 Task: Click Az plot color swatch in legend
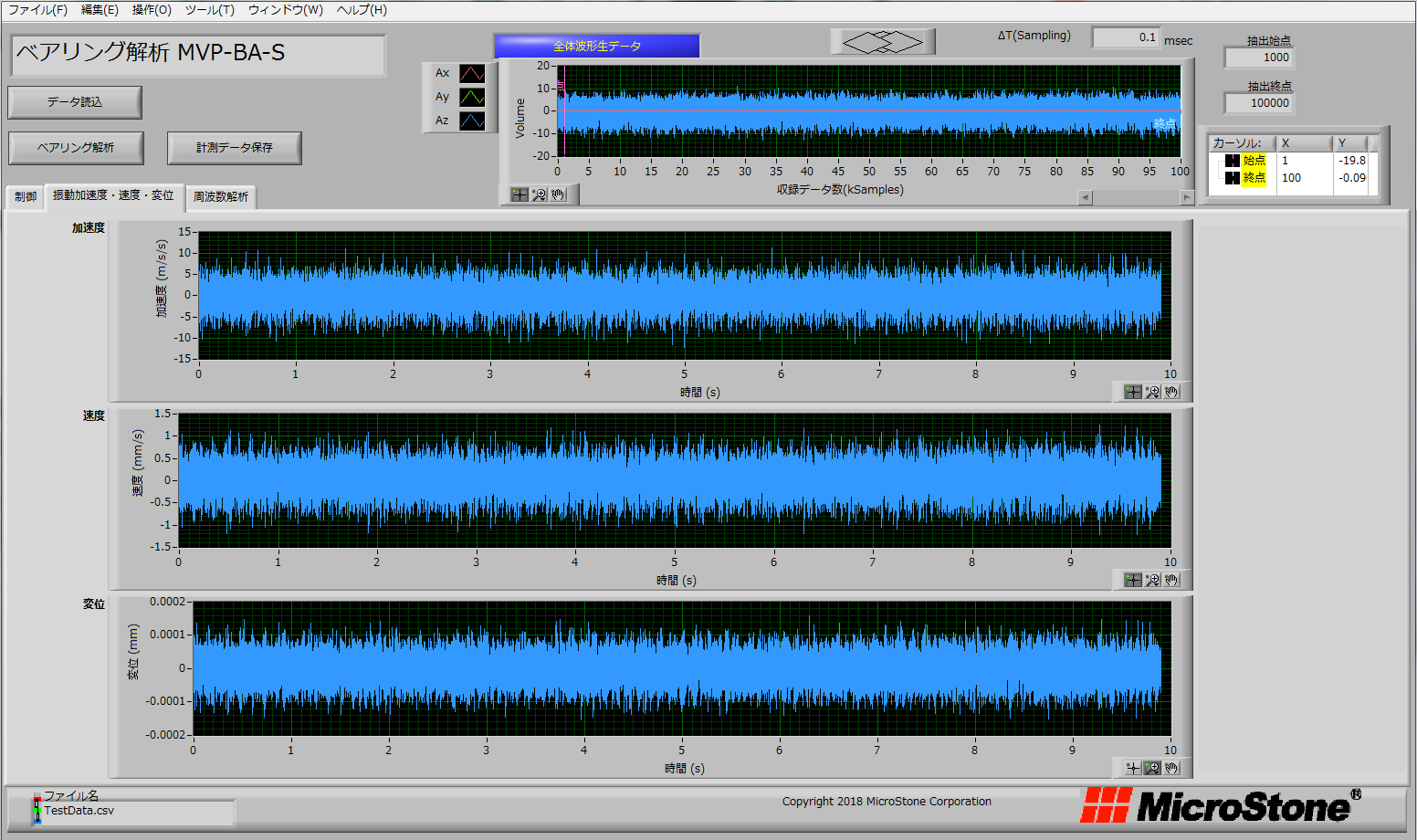[472, 121]
